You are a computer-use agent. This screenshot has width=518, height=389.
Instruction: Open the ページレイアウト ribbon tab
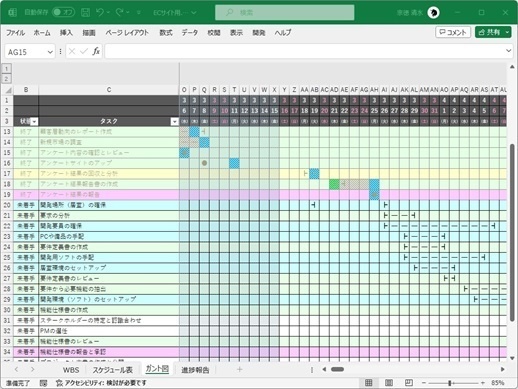[x=127, y=33]
